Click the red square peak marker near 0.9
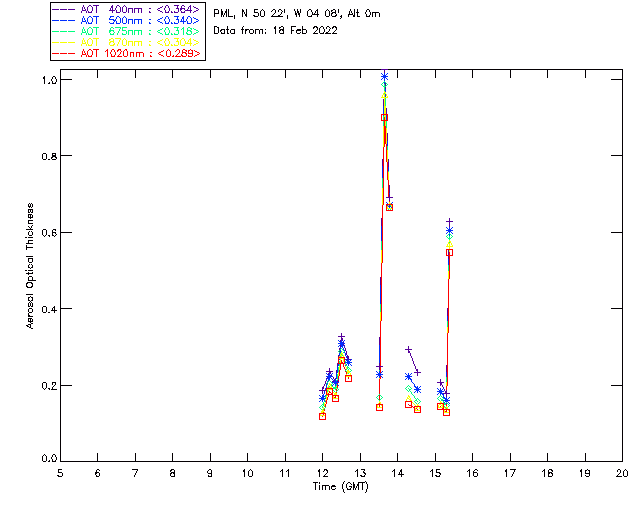Screen dimensions: 640x512 click(x=384, y=118)
